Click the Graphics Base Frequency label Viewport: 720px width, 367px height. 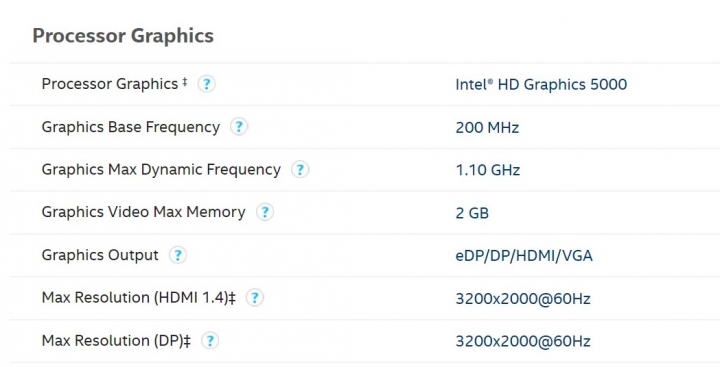pos(131,127)
